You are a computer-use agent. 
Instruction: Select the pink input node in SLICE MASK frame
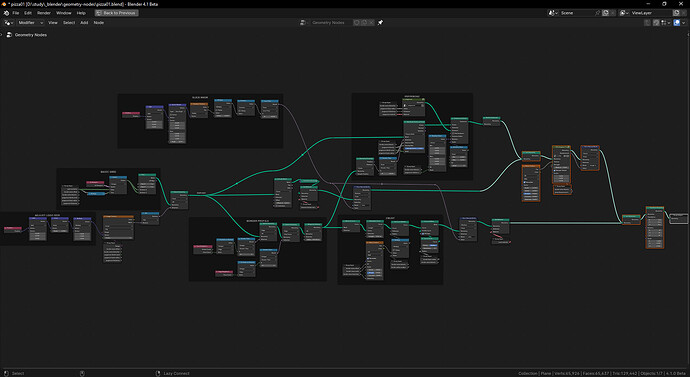point(131,114)
